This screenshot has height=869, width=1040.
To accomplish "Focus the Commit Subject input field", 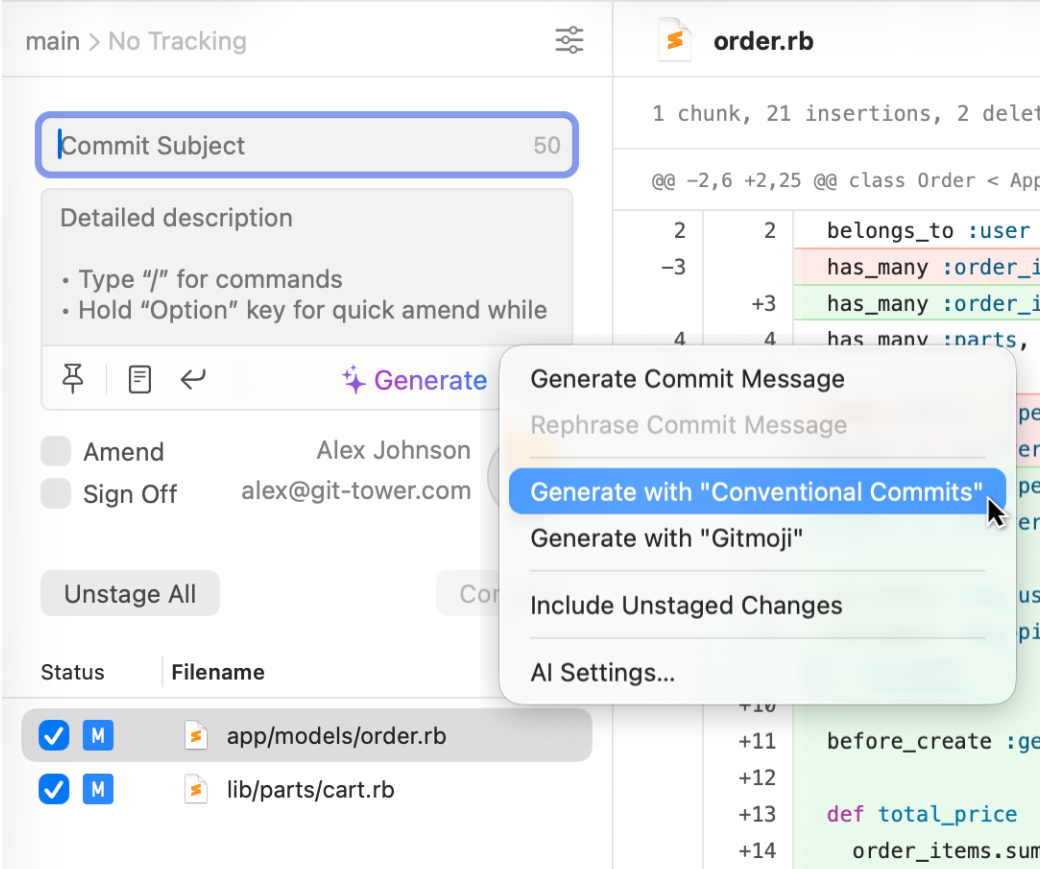I will 290,146.
